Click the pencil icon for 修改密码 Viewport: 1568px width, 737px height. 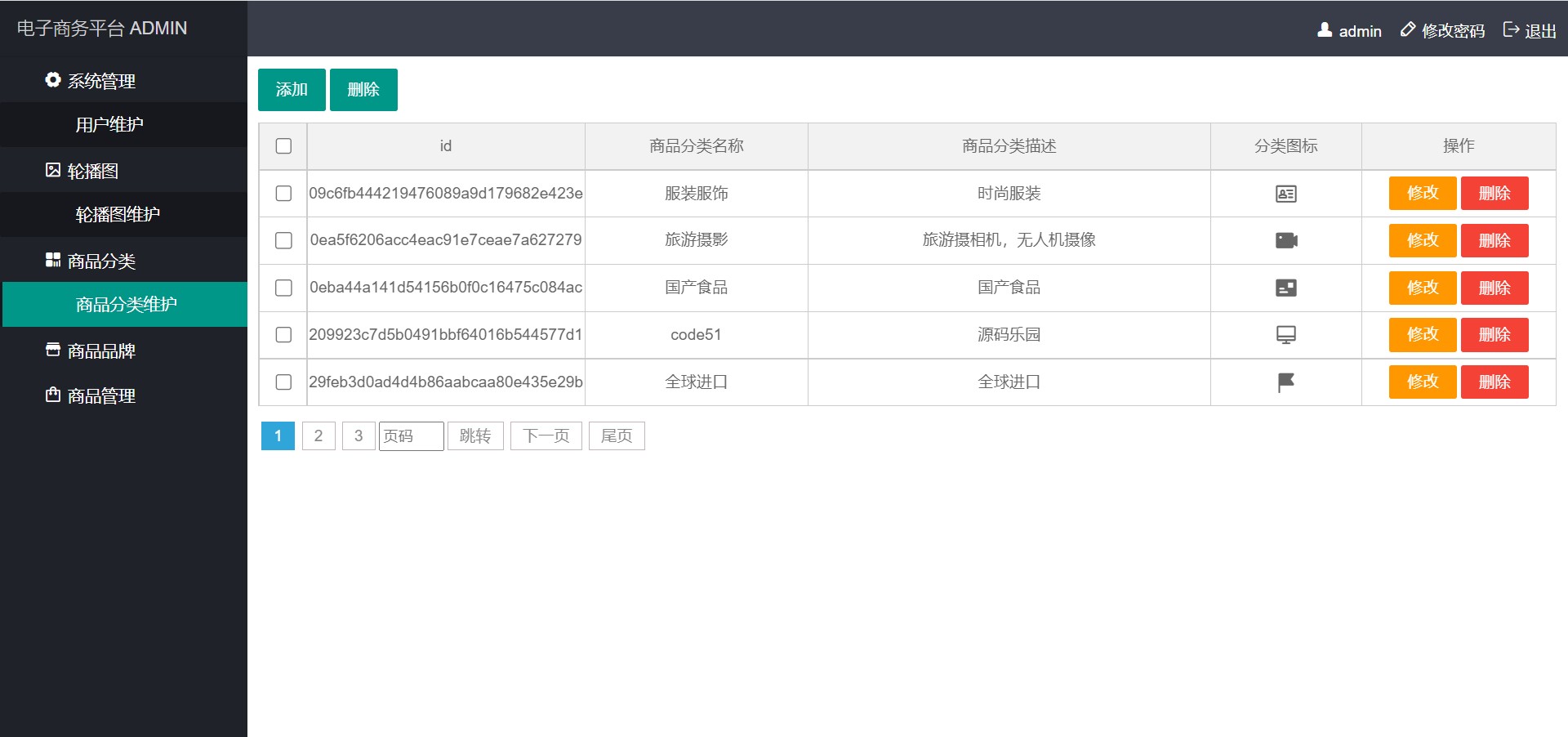pyautogui.click(x=1408, y=30)
